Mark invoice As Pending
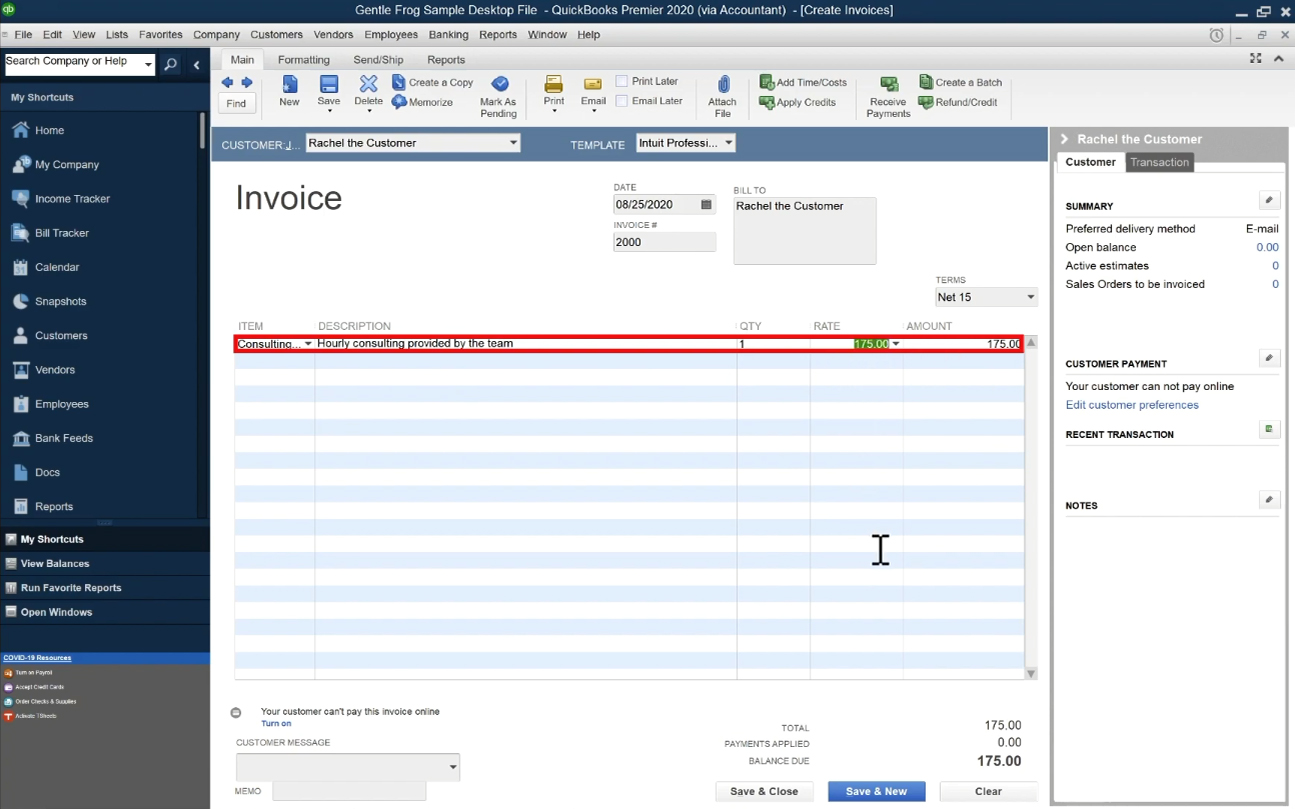 click(x=498, y=96)
